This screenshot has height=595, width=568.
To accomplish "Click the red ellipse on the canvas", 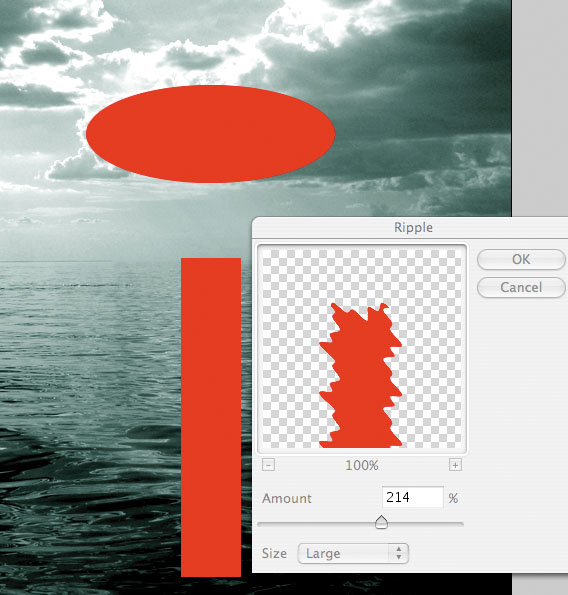I will [210, 134].
